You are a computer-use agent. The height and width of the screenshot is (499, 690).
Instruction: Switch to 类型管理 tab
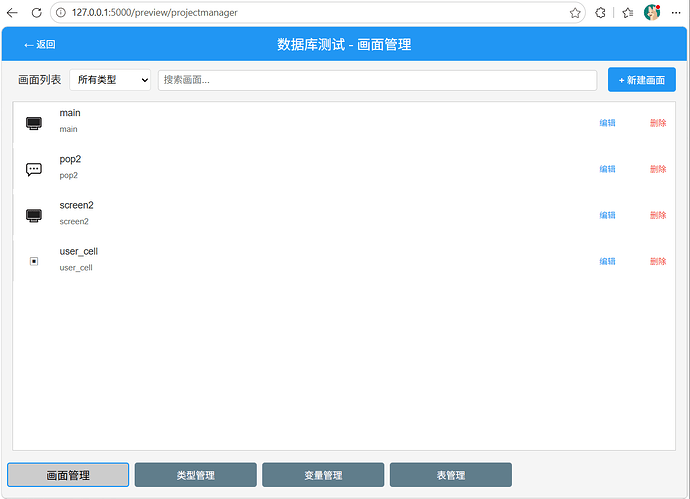click(x=196, y=475)
